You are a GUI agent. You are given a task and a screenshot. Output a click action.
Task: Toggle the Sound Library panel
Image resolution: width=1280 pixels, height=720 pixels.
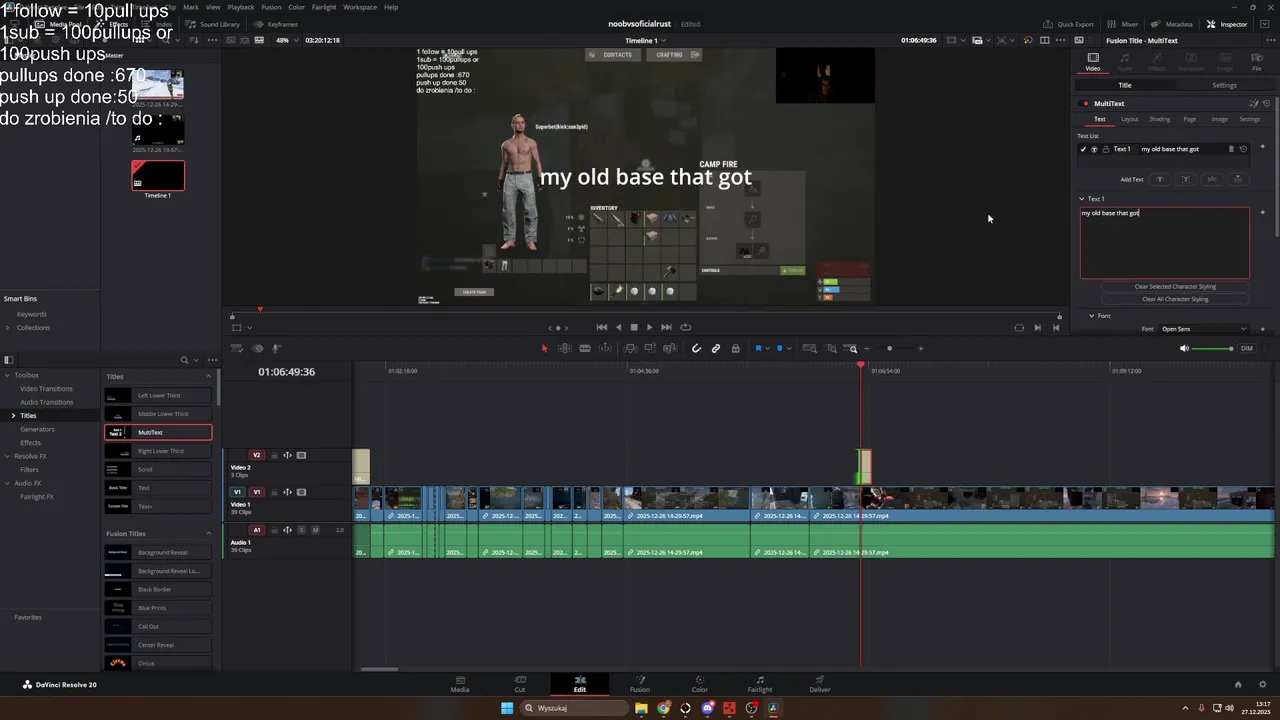(213, 24)
